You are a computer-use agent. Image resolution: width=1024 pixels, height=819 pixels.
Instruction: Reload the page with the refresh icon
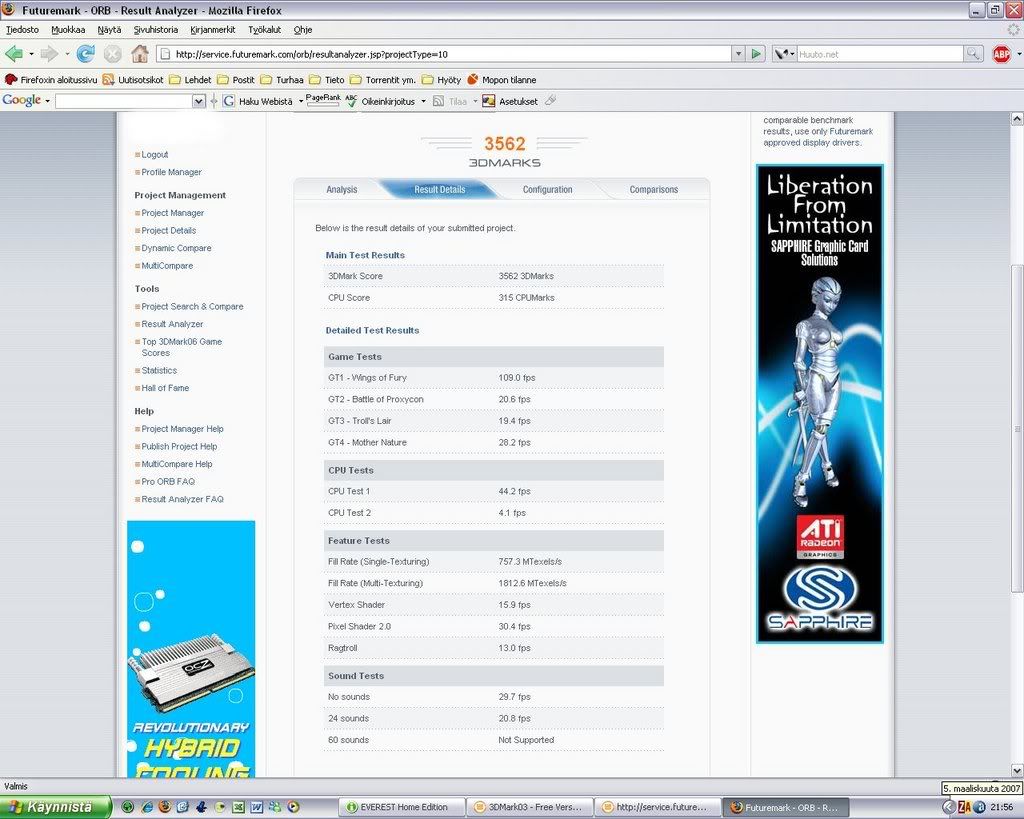click(85, 54)
